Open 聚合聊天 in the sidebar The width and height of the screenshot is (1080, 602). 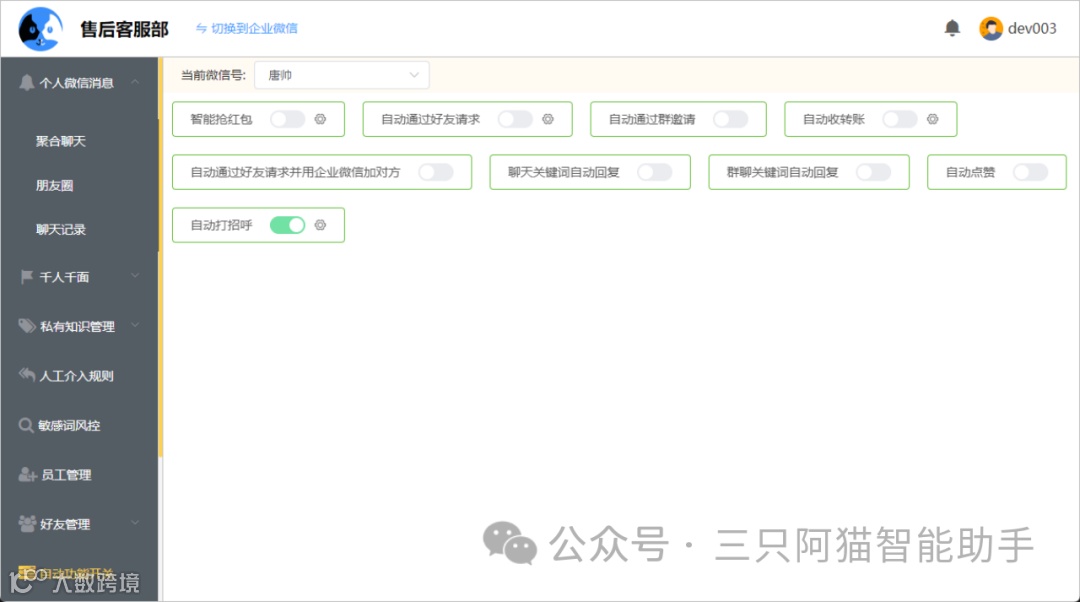(61, 141)
